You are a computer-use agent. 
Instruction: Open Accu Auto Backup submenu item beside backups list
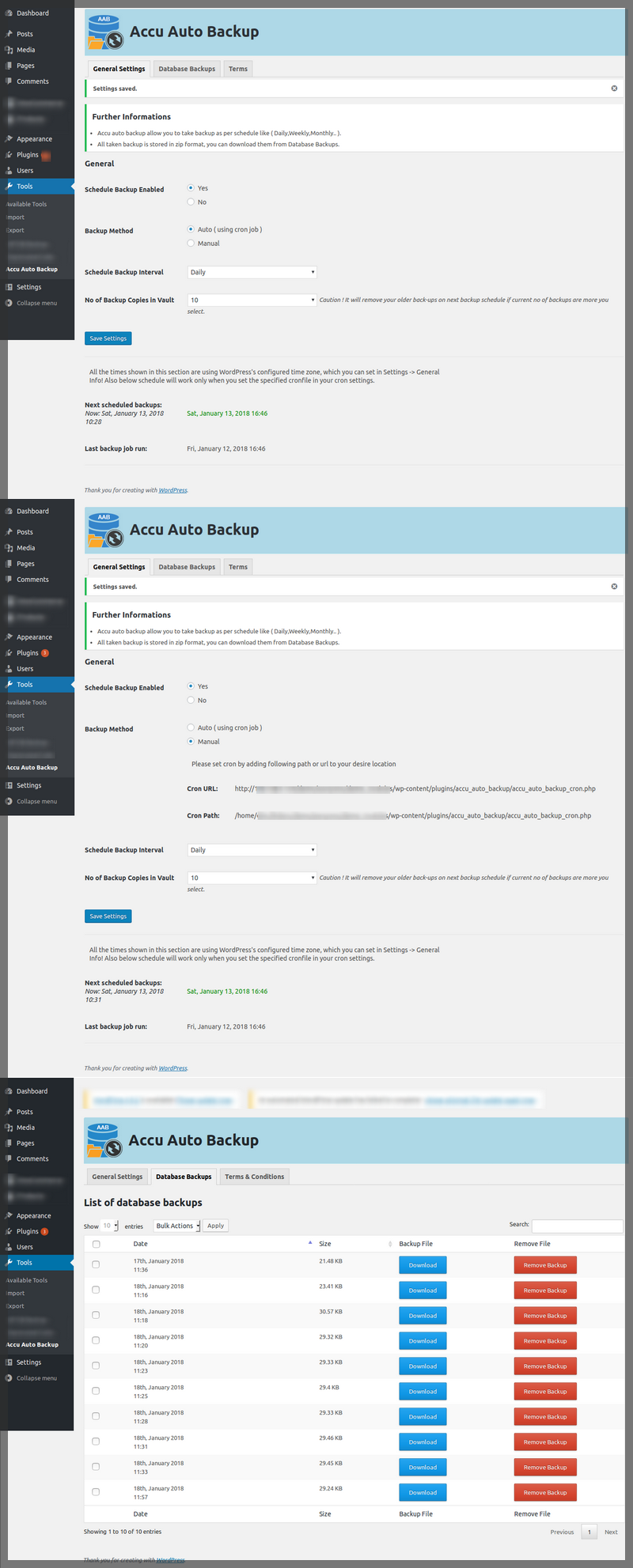32,1344
